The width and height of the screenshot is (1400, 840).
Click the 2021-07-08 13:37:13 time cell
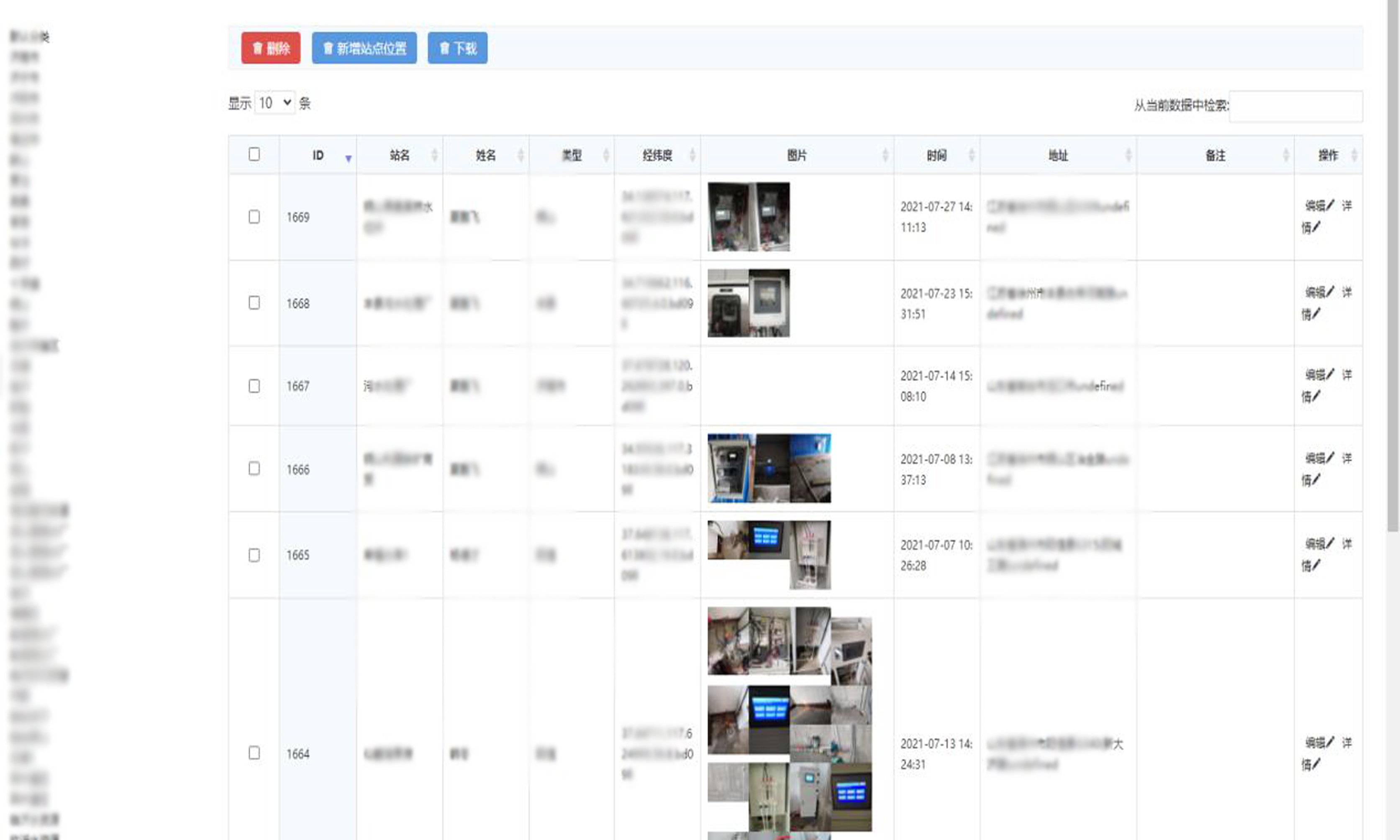tap(936, 469)
